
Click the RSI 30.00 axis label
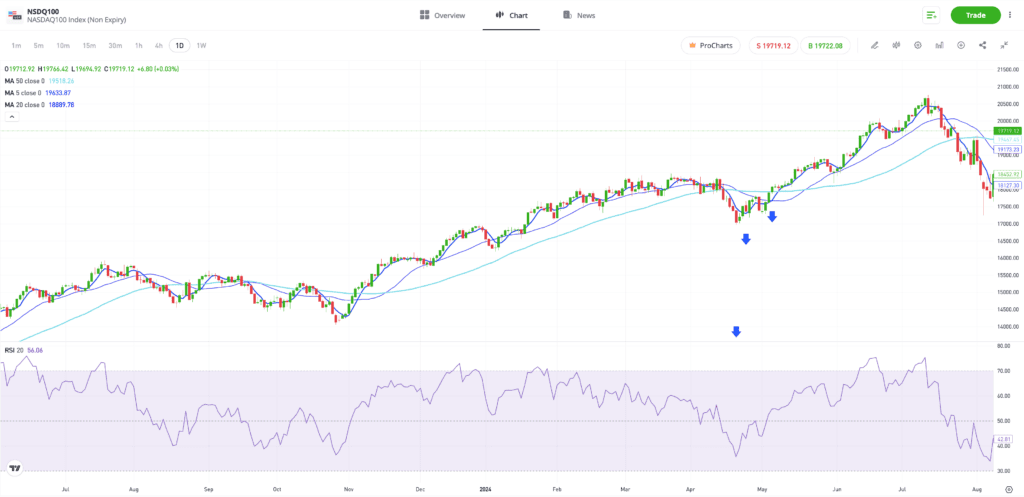point(1004,470)
